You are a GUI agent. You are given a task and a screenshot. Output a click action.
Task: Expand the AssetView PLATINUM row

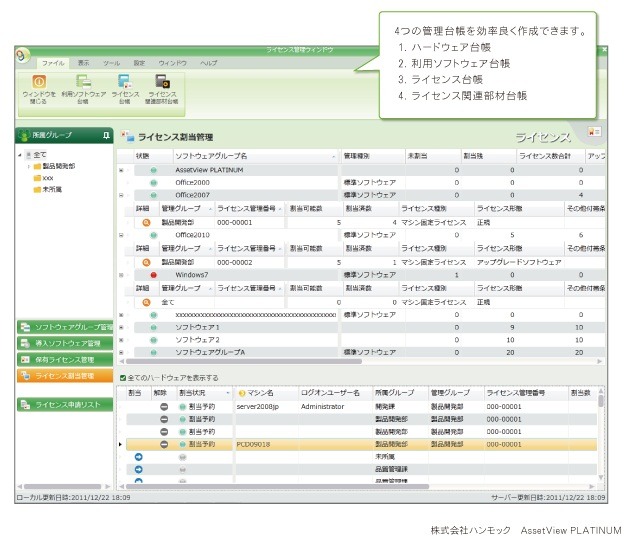point(121,170)
